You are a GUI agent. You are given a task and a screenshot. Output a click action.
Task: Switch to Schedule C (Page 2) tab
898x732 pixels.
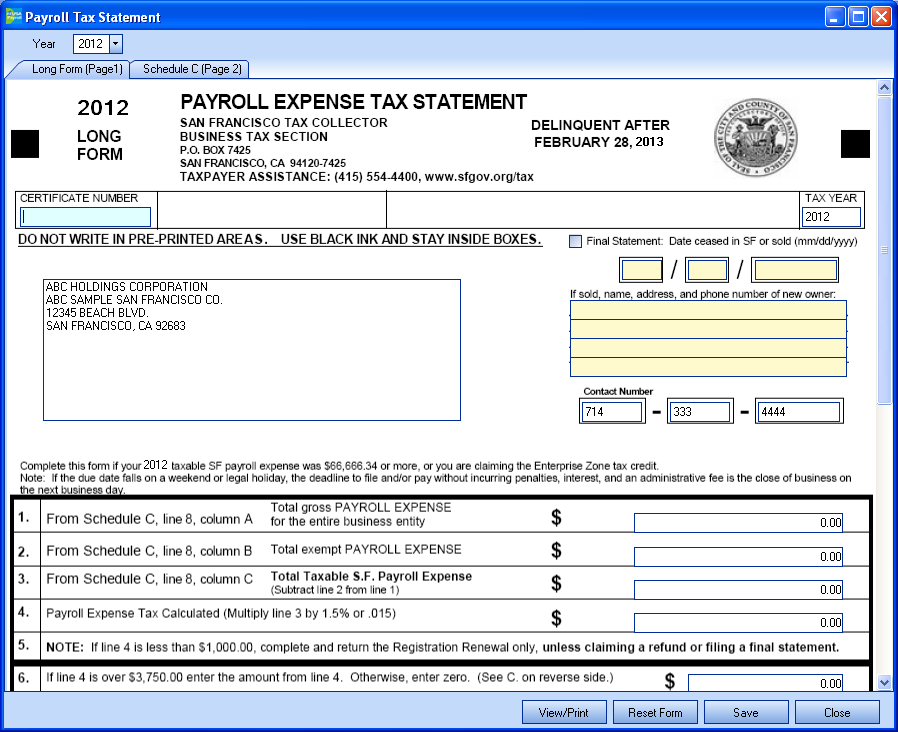(x=191, y=69)
